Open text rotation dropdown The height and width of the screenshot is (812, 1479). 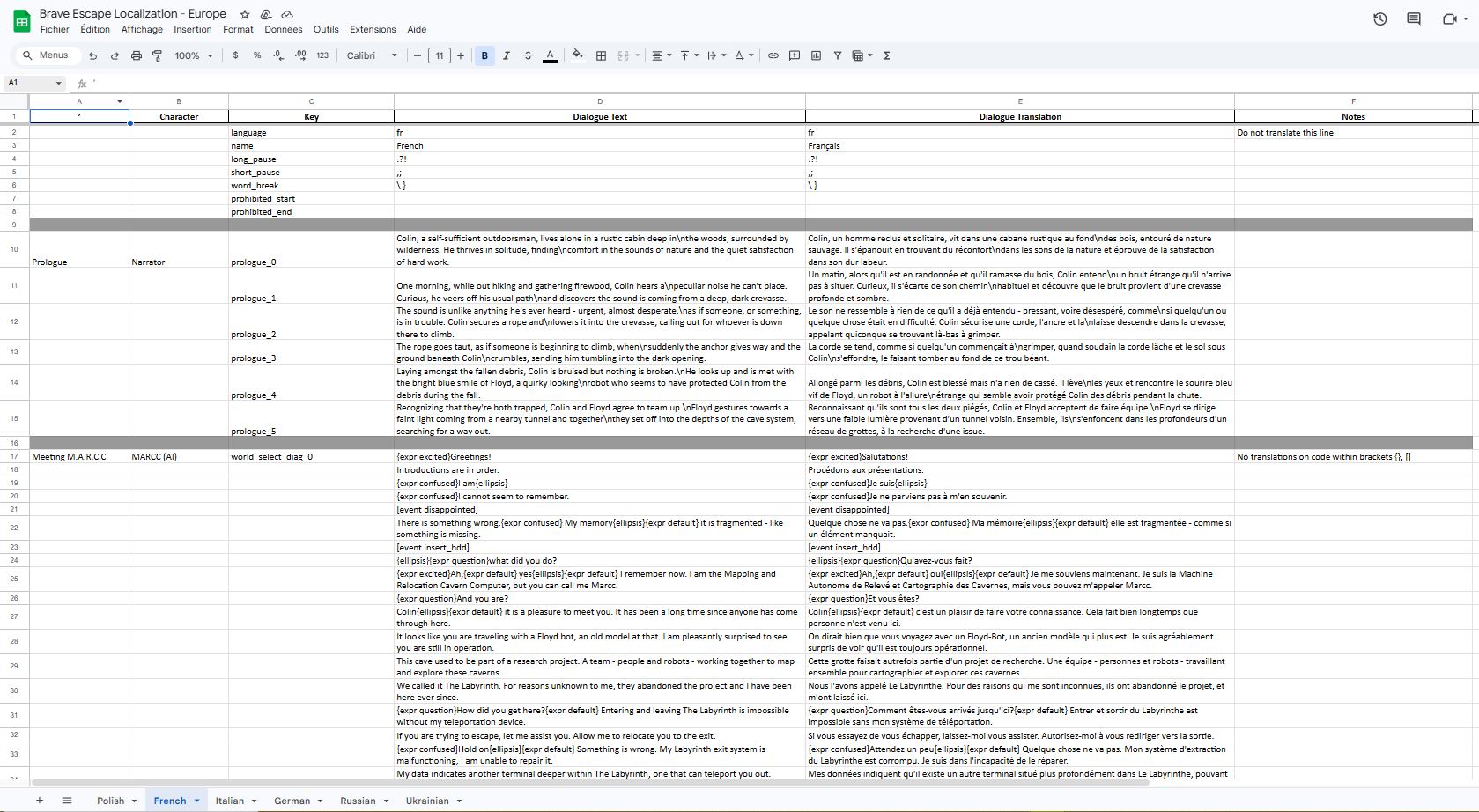(744, 55)
